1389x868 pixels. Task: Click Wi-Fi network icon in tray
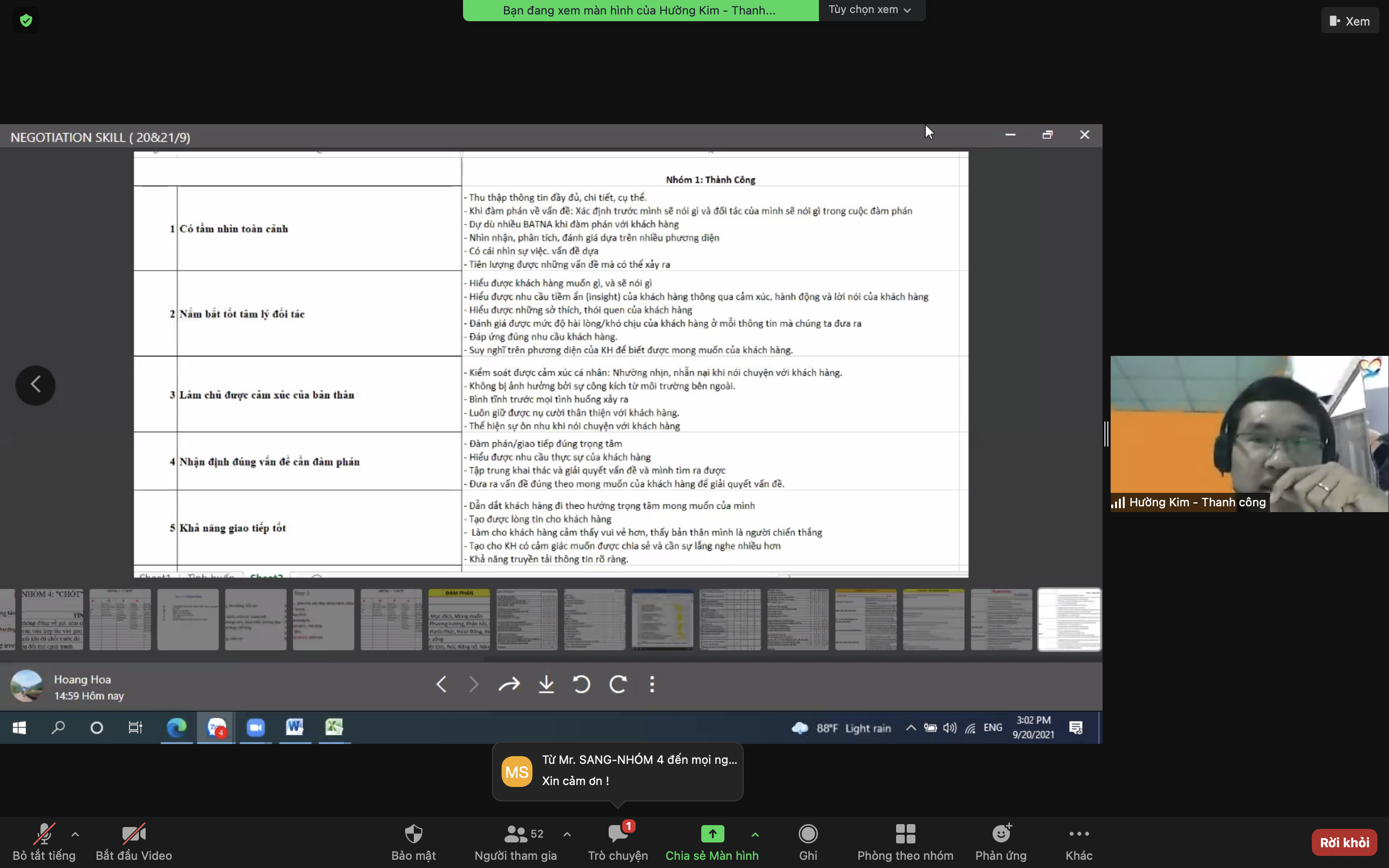(x=970, y=728)
